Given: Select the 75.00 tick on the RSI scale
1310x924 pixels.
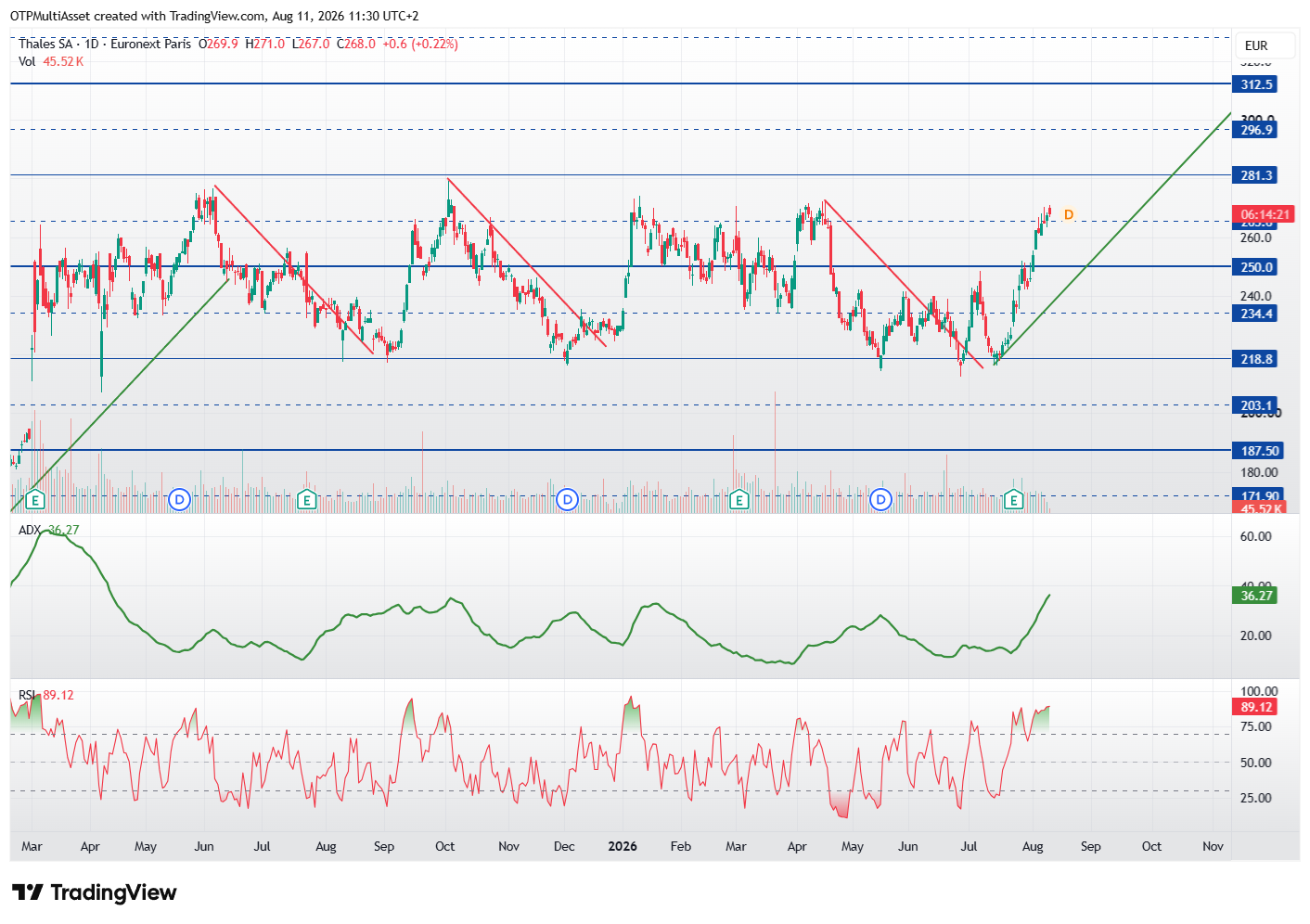Looking at the screenshot, I should tap(1256, 726).
